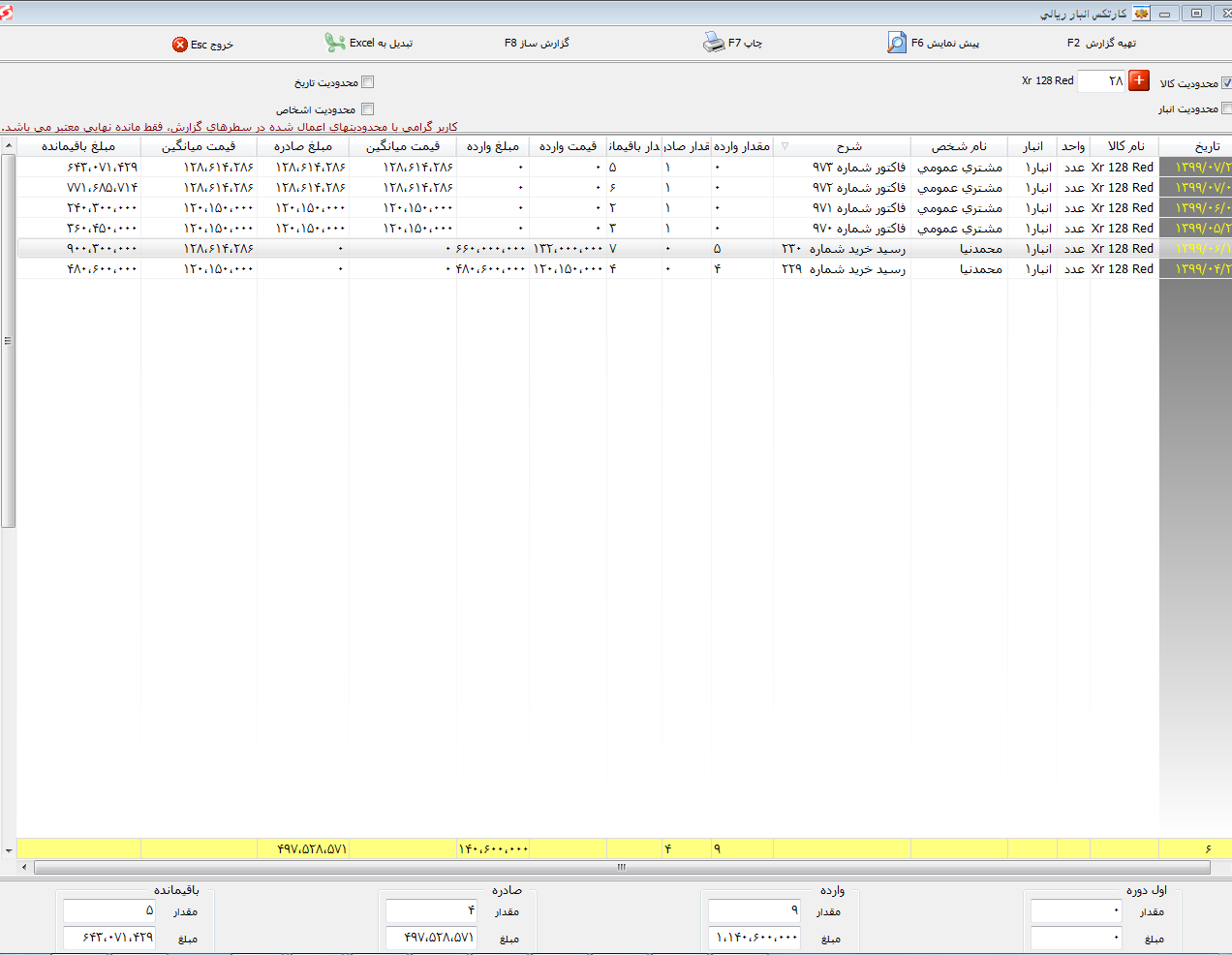Select the row فاکتور شماره ۹۷۲
1232x955 pixels.
[x=624, y=188]
